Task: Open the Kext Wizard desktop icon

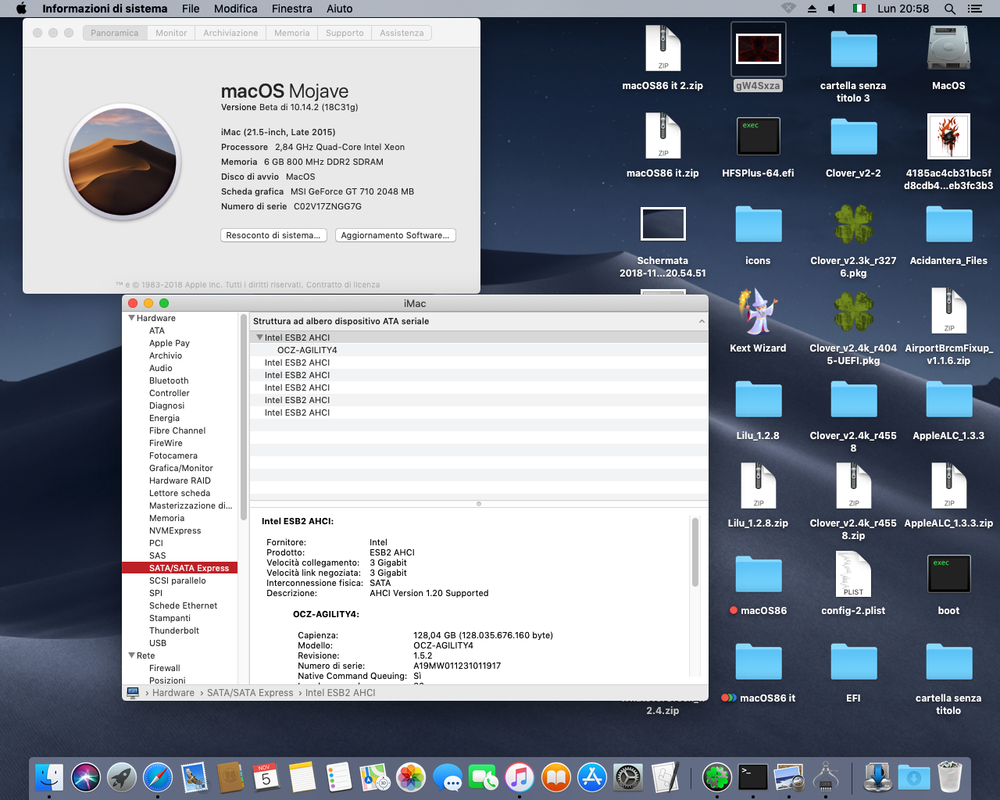Action: [x=758, y=312]
